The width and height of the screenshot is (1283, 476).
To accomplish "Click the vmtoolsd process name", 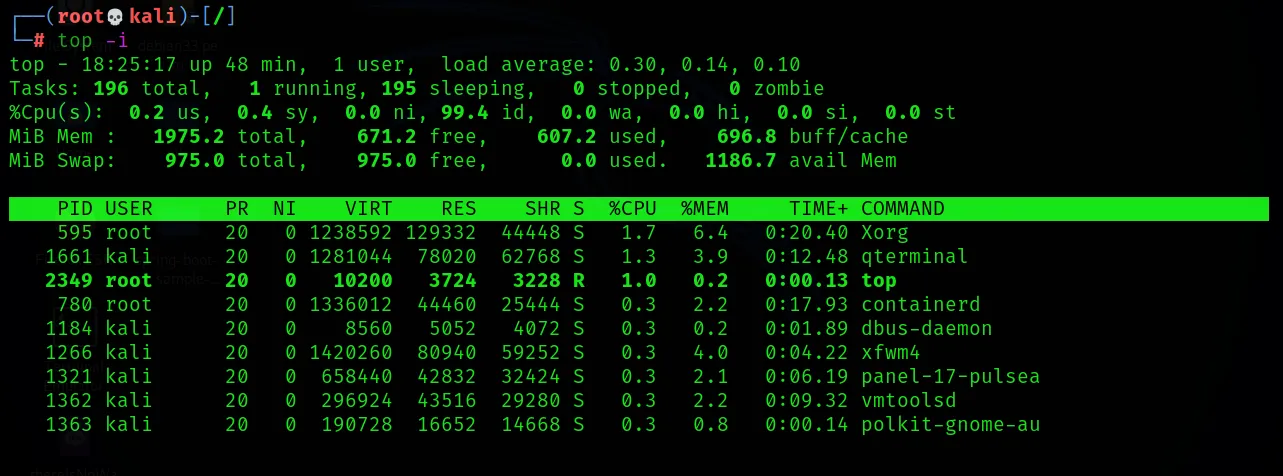I will (x=909, y=400).
